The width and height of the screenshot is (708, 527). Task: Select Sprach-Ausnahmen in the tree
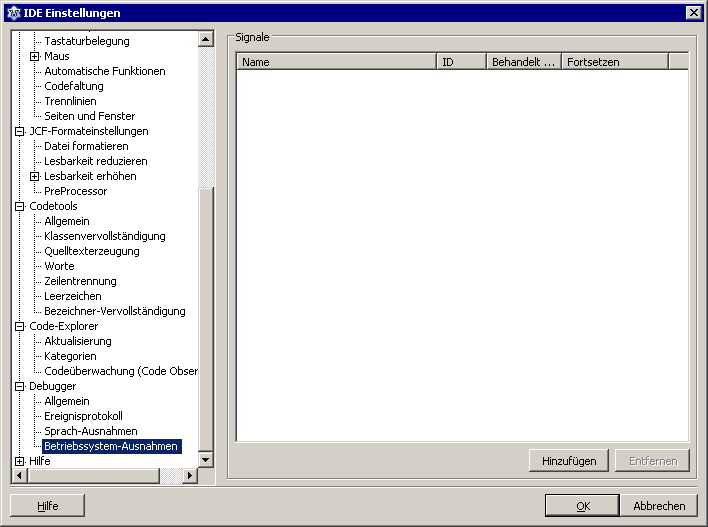[90, 431]
